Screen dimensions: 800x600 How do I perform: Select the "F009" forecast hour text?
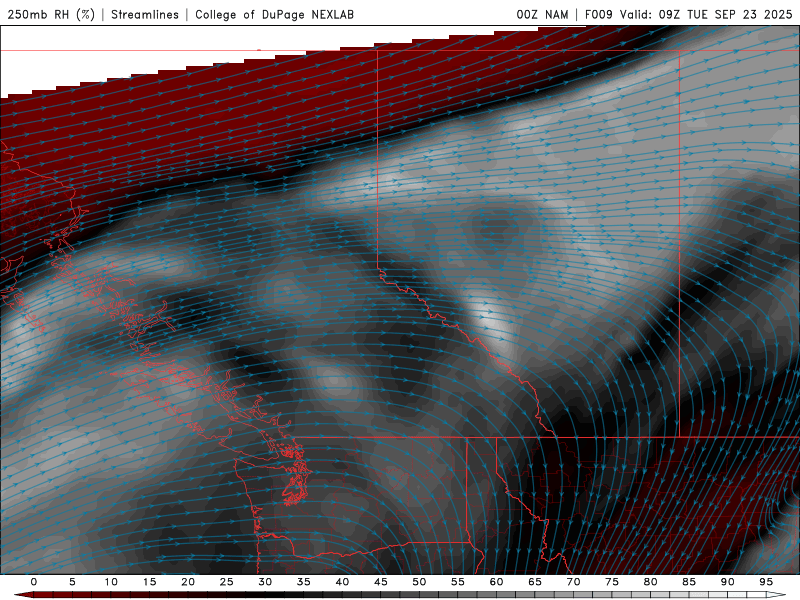599,14
